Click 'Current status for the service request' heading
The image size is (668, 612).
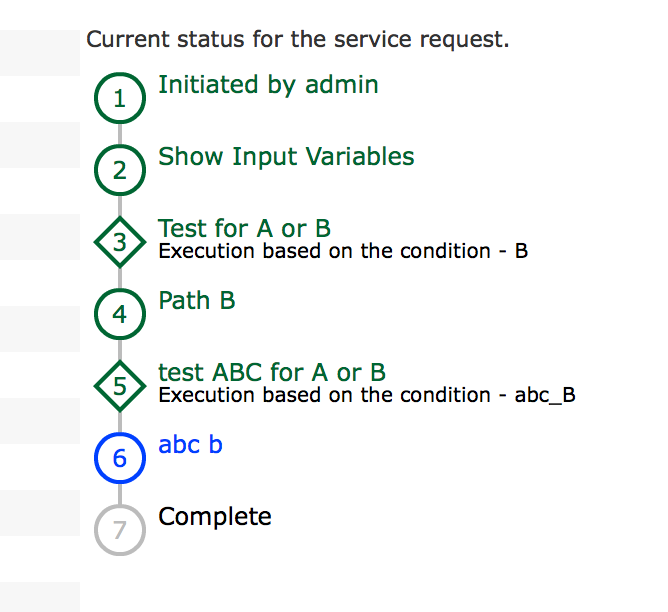[298, 40]
